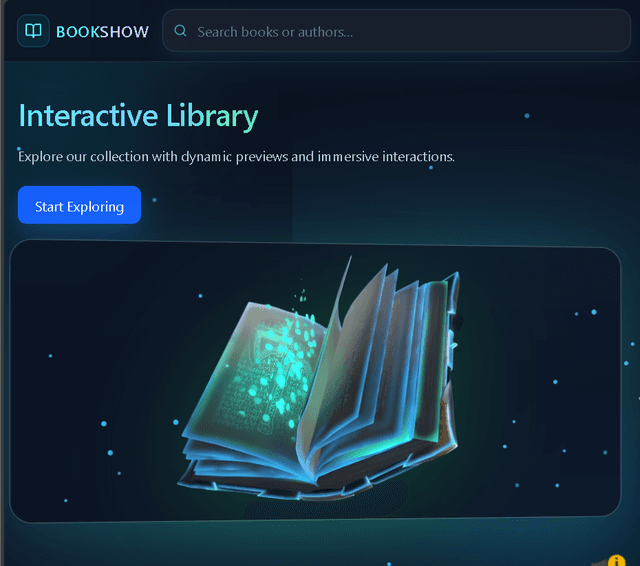Screen dimensions: 640x566
Task: Focus the 'Search books or authors...' field
Action: (396, 31)
